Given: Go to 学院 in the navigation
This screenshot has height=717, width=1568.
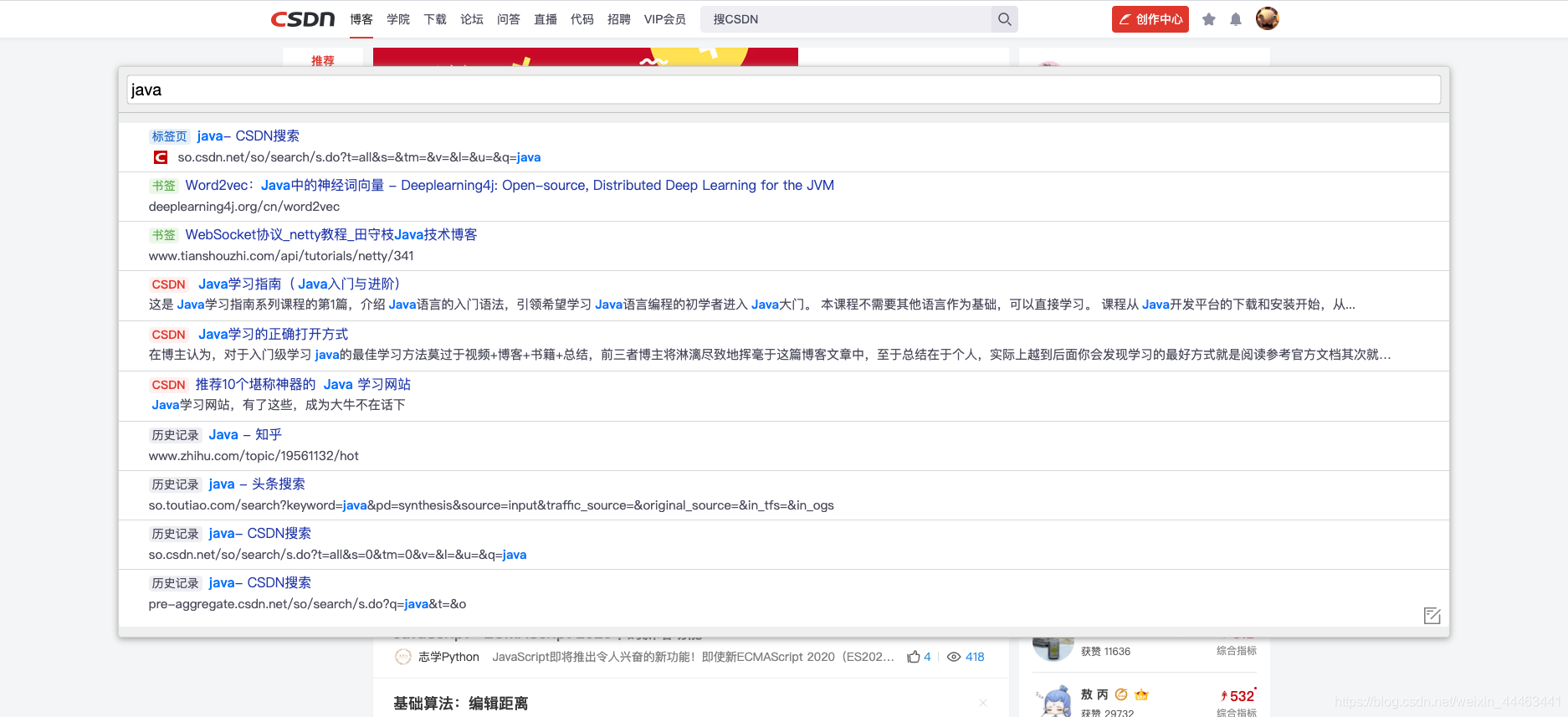Looking at the screenshot, I should [398, 19].
